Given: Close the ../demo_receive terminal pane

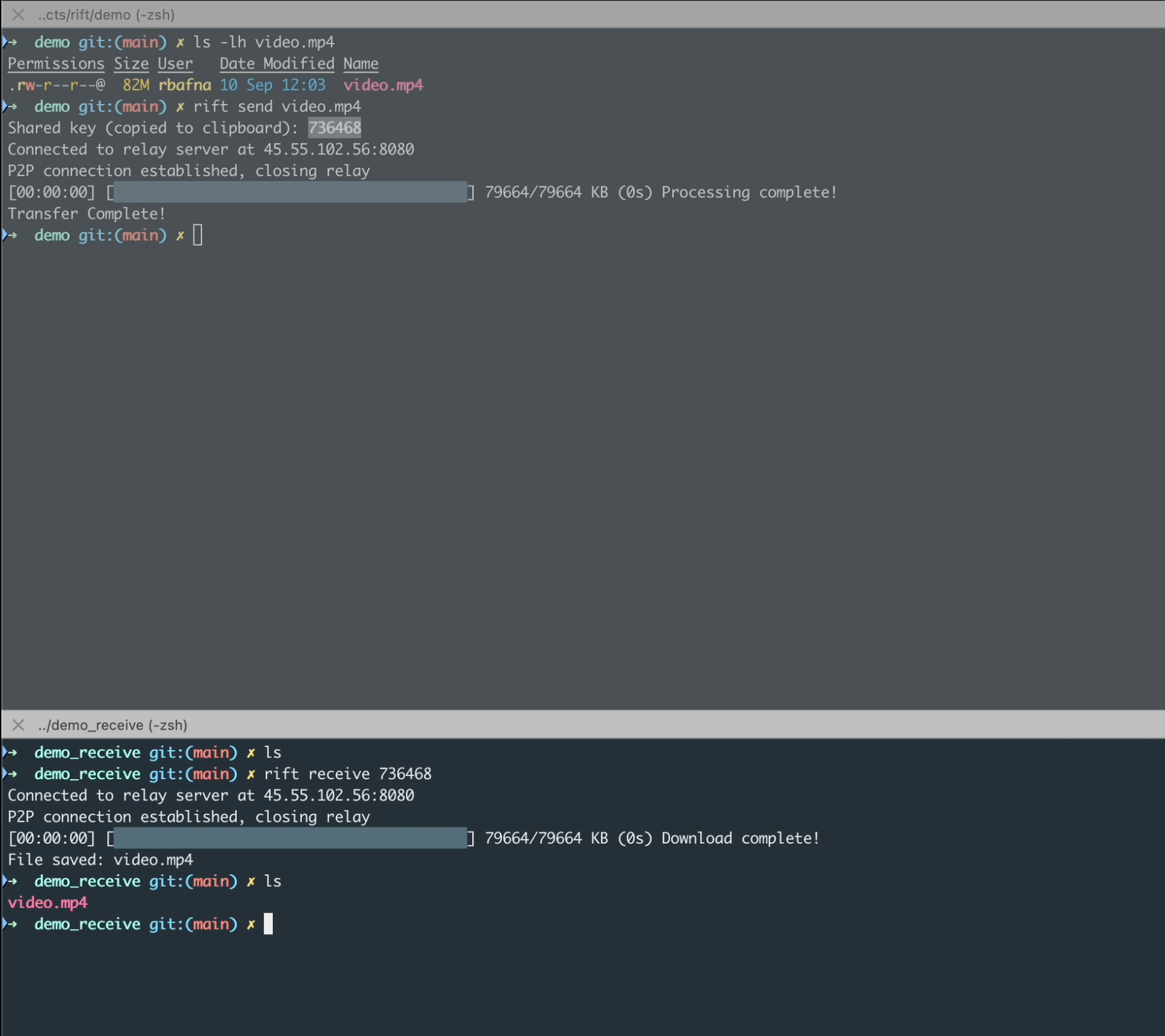Looking at the screenshot, I should click(x=18, y=725).
